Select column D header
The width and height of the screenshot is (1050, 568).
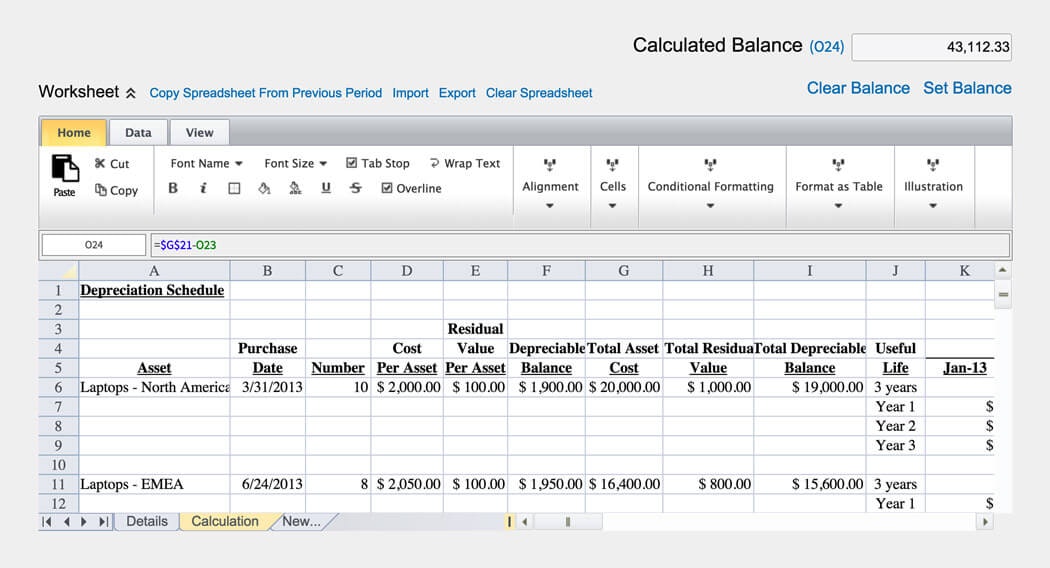point(407,271)
